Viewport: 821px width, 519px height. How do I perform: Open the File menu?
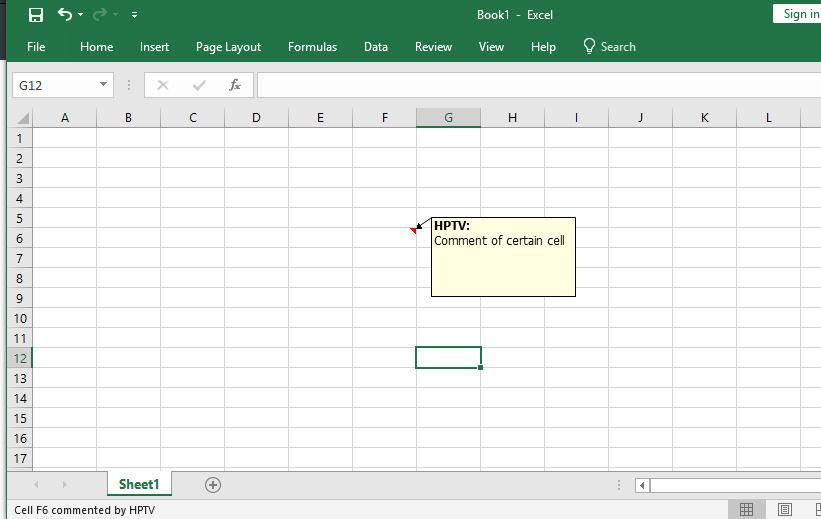pyautogui.click(x=36, y=47)
